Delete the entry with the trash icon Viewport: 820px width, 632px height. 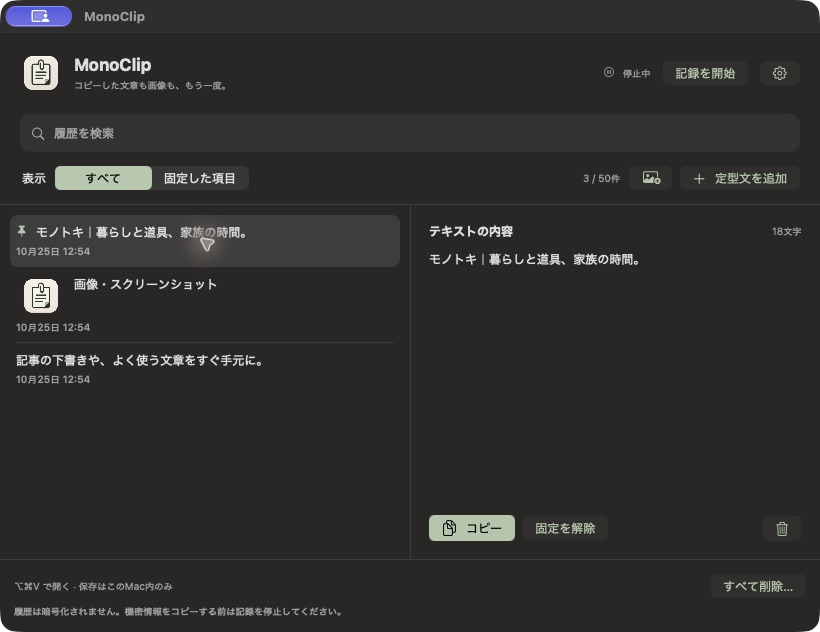(x=782, y=528)
